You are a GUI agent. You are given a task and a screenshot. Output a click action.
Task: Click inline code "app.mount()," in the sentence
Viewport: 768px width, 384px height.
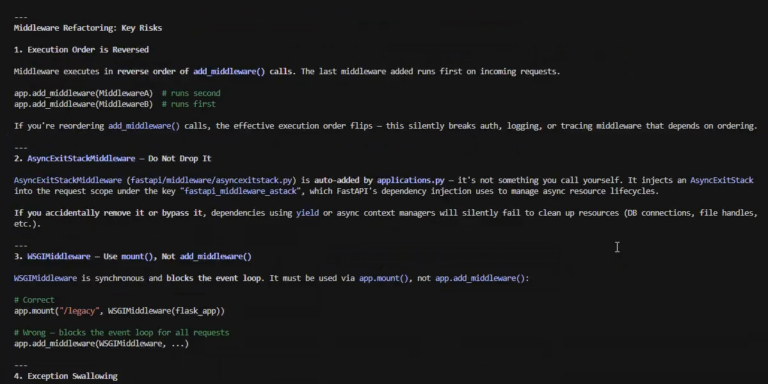386,278
